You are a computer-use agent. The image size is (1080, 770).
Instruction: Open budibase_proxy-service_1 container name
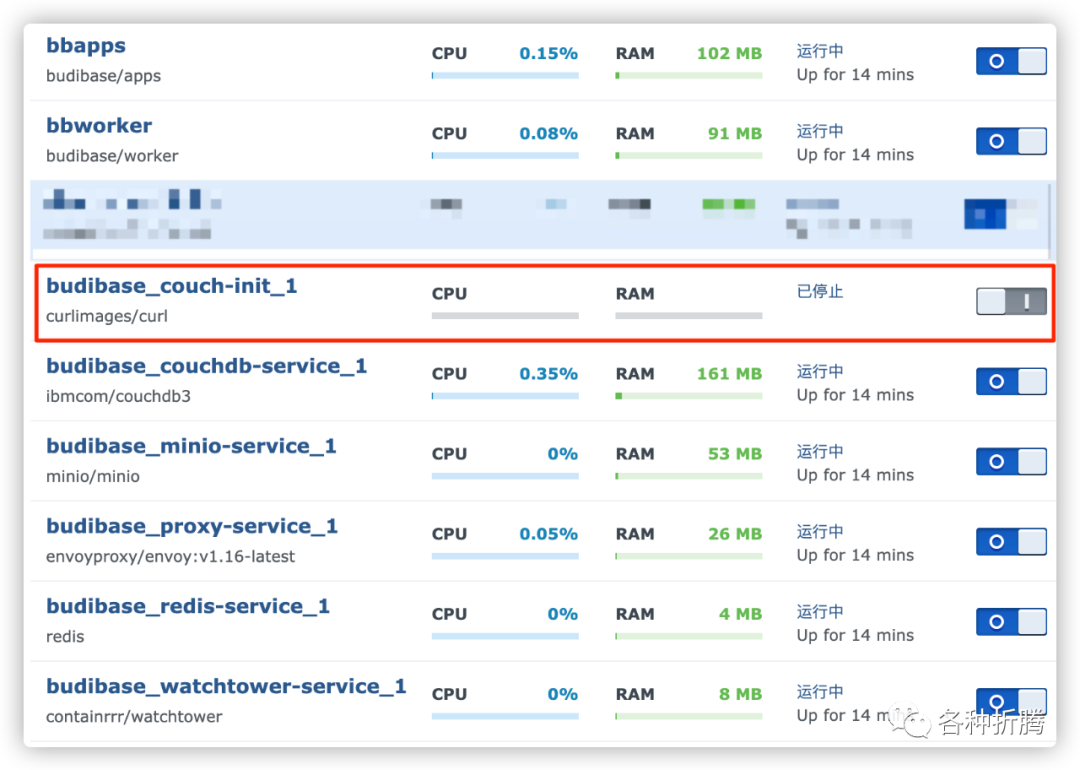(x=192, y=526)
